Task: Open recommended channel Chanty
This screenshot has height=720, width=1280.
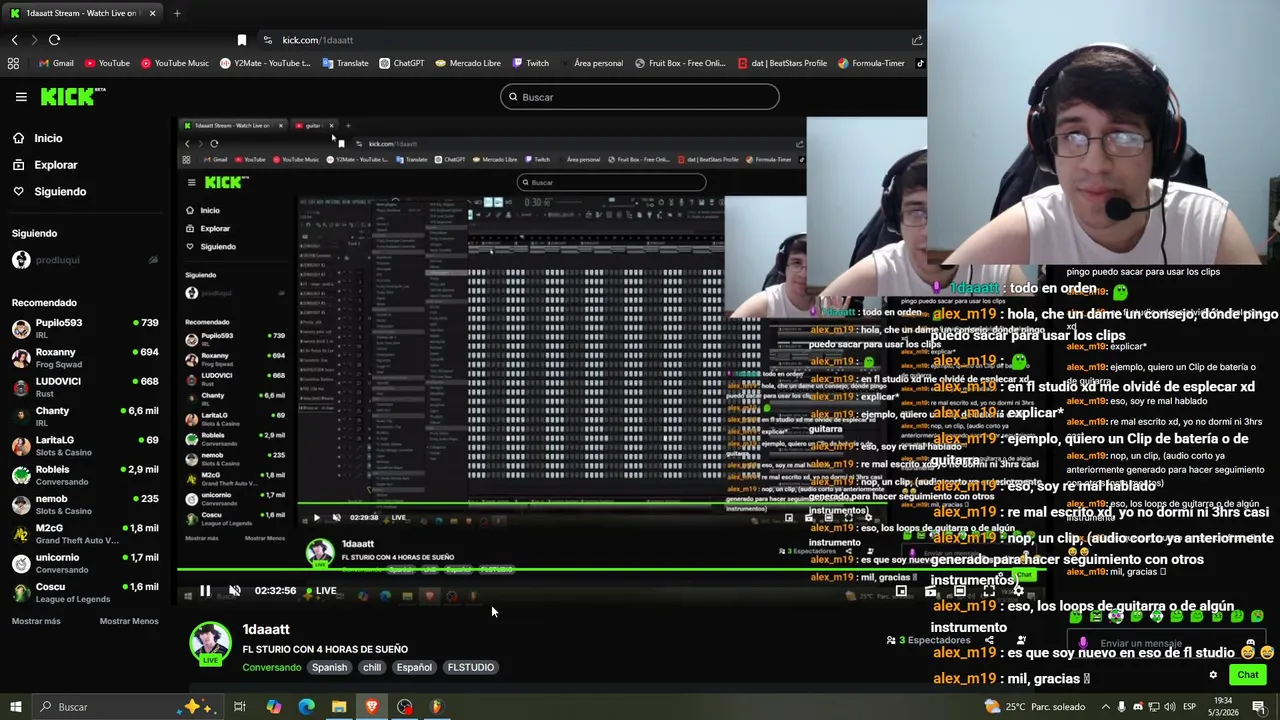Action: [85, 416]
